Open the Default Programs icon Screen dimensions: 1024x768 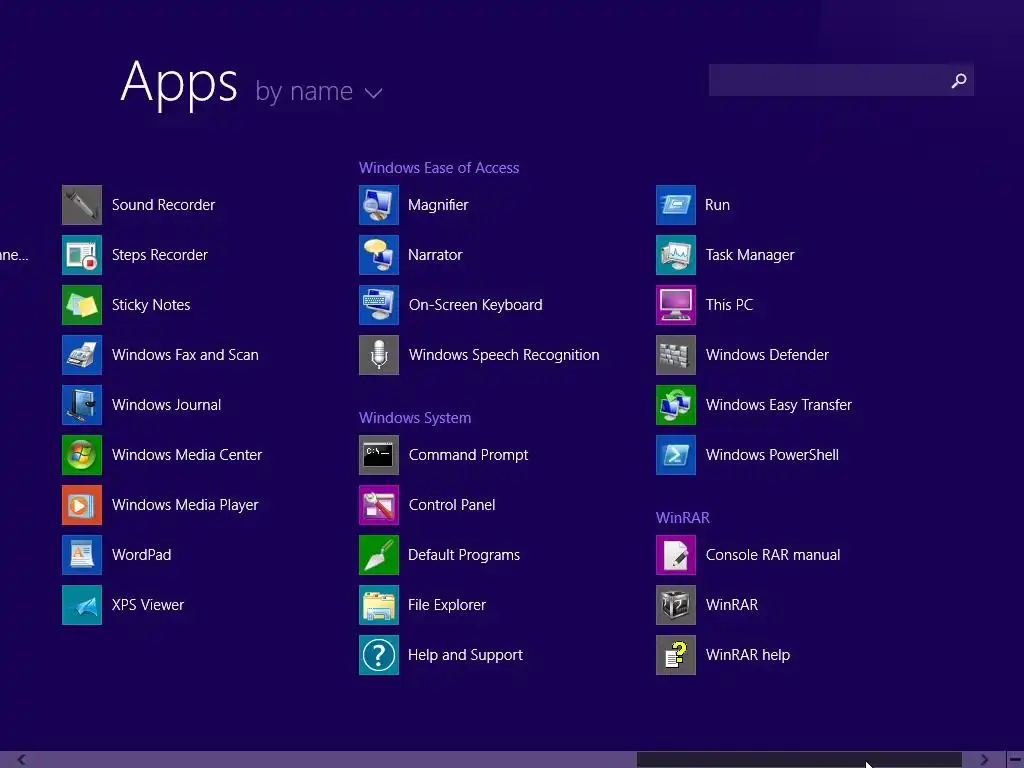coord(379,555)
